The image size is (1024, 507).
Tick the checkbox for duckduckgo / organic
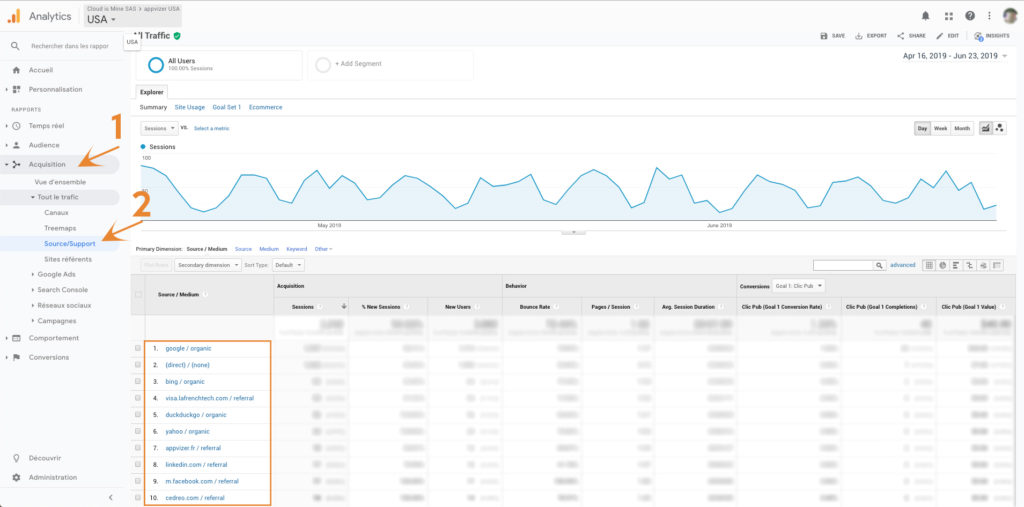[x=138, y=414]
